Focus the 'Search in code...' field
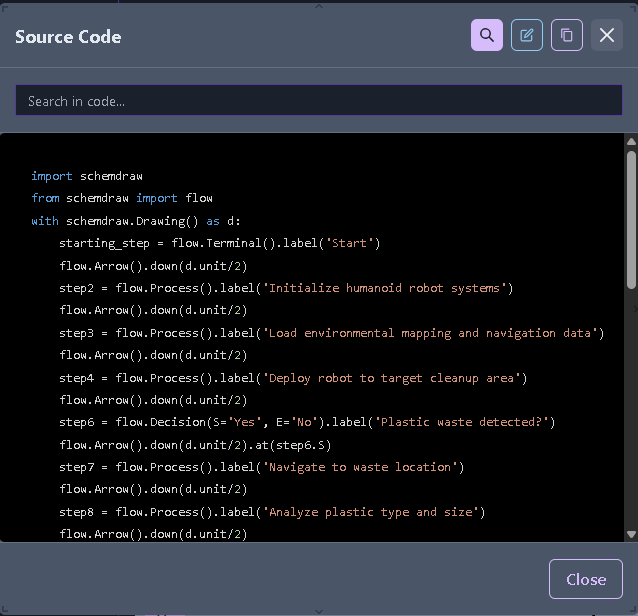This screenshot has height=616, width=638. 319,100
